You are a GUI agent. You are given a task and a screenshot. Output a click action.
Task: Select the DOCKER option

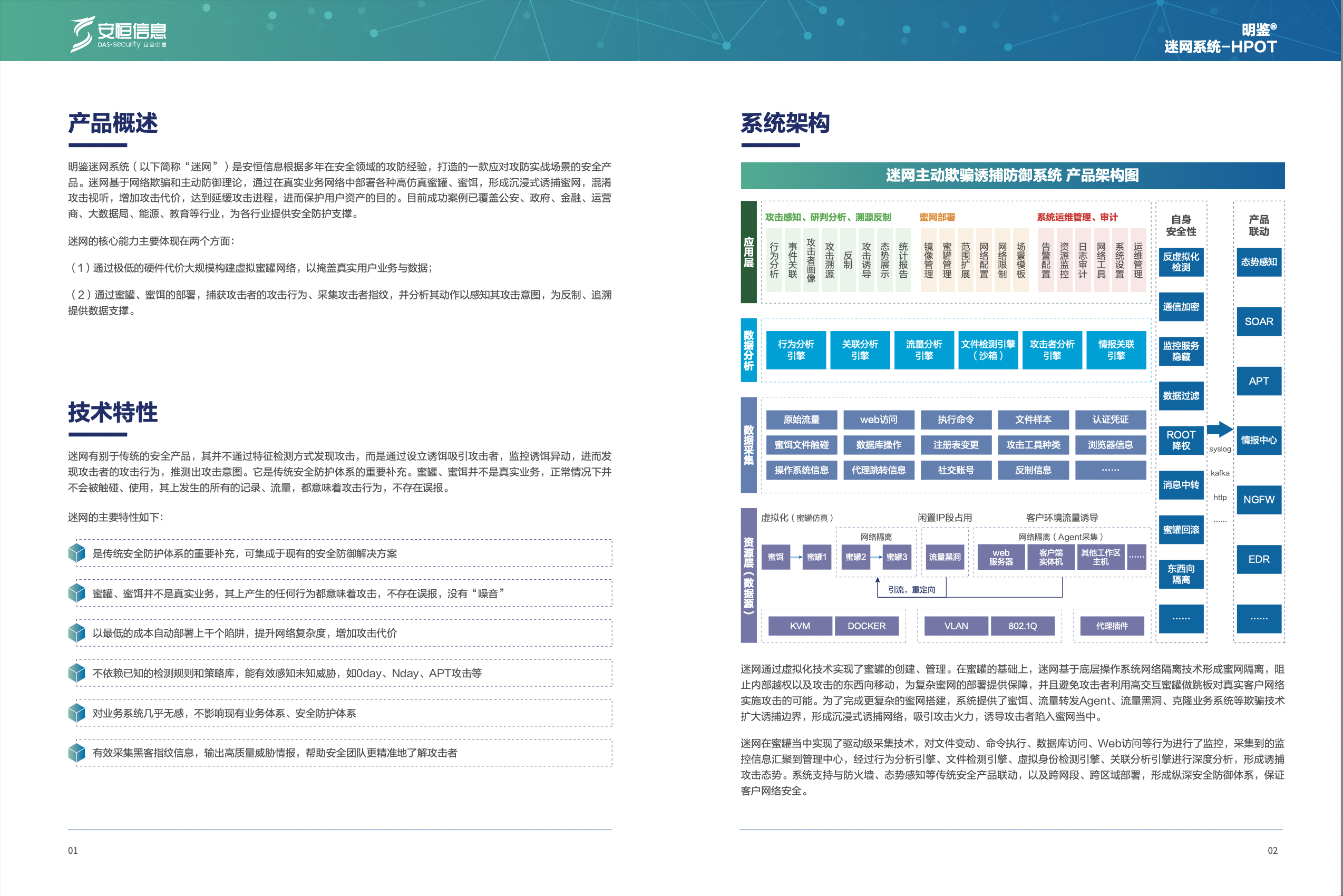coord(867,626)
